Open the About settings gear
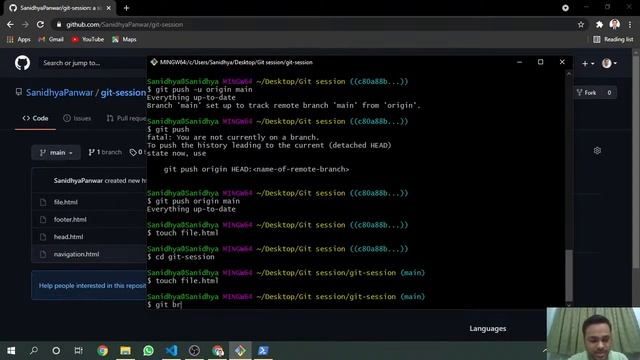Image resolution: width=640 pixels, height=360 pixels. coord(597,151)
